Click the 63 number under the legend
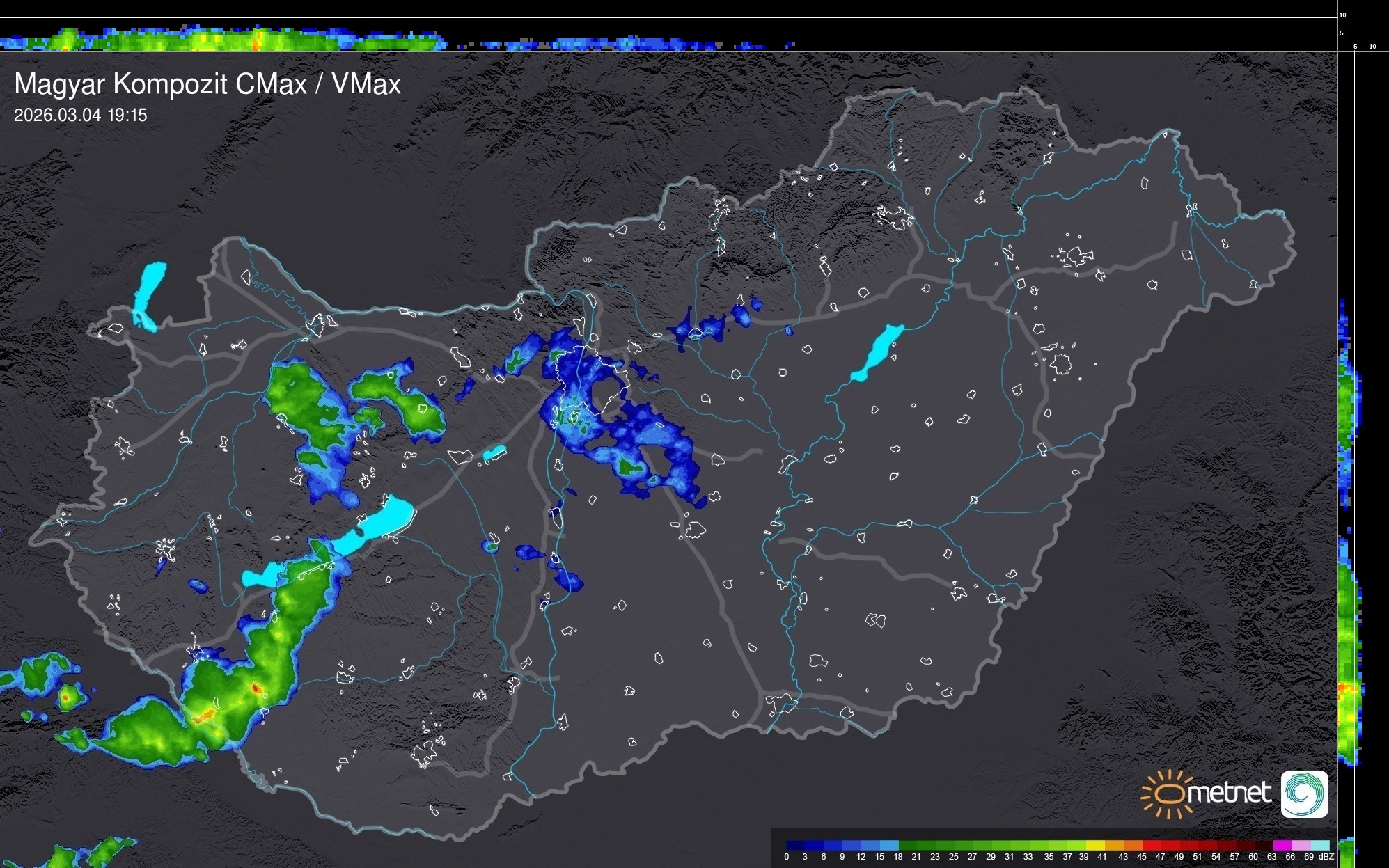Screen dimensions: 1389x868 click(1271, 857)
